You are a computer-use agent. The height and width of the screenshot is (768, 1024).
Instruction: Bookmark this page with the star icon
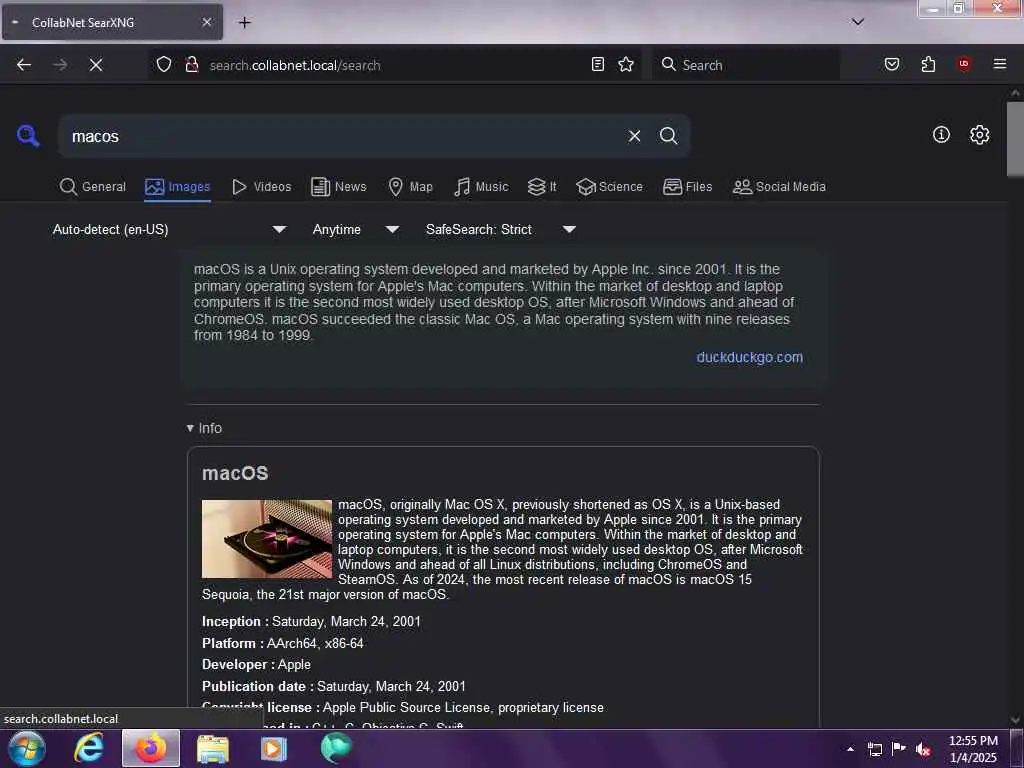626,64
